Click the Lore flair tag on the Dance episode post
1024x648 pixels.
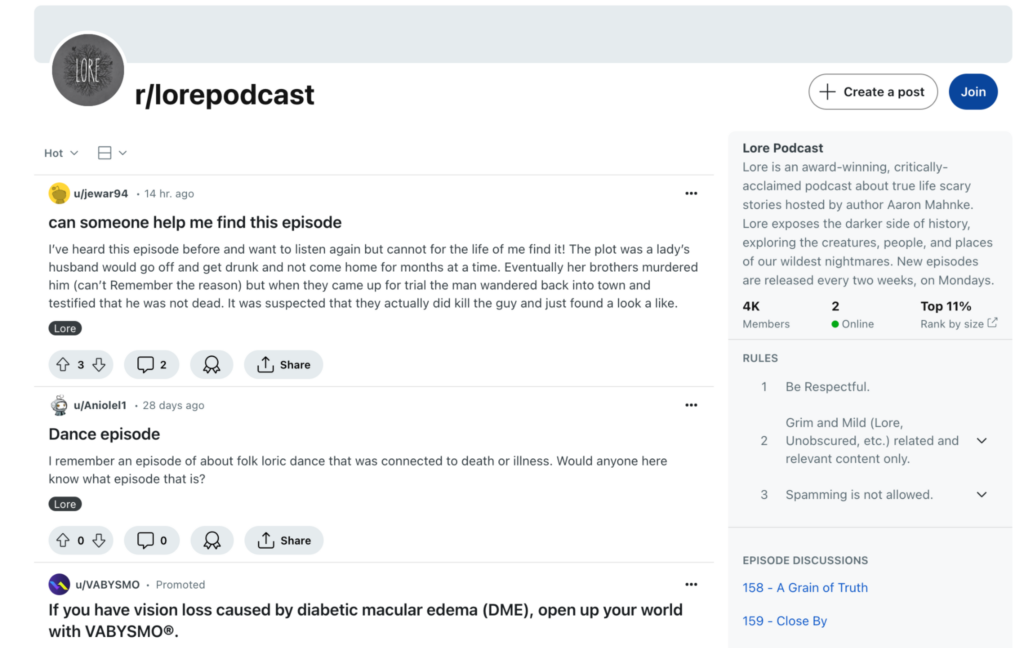[x=65, y=504]
